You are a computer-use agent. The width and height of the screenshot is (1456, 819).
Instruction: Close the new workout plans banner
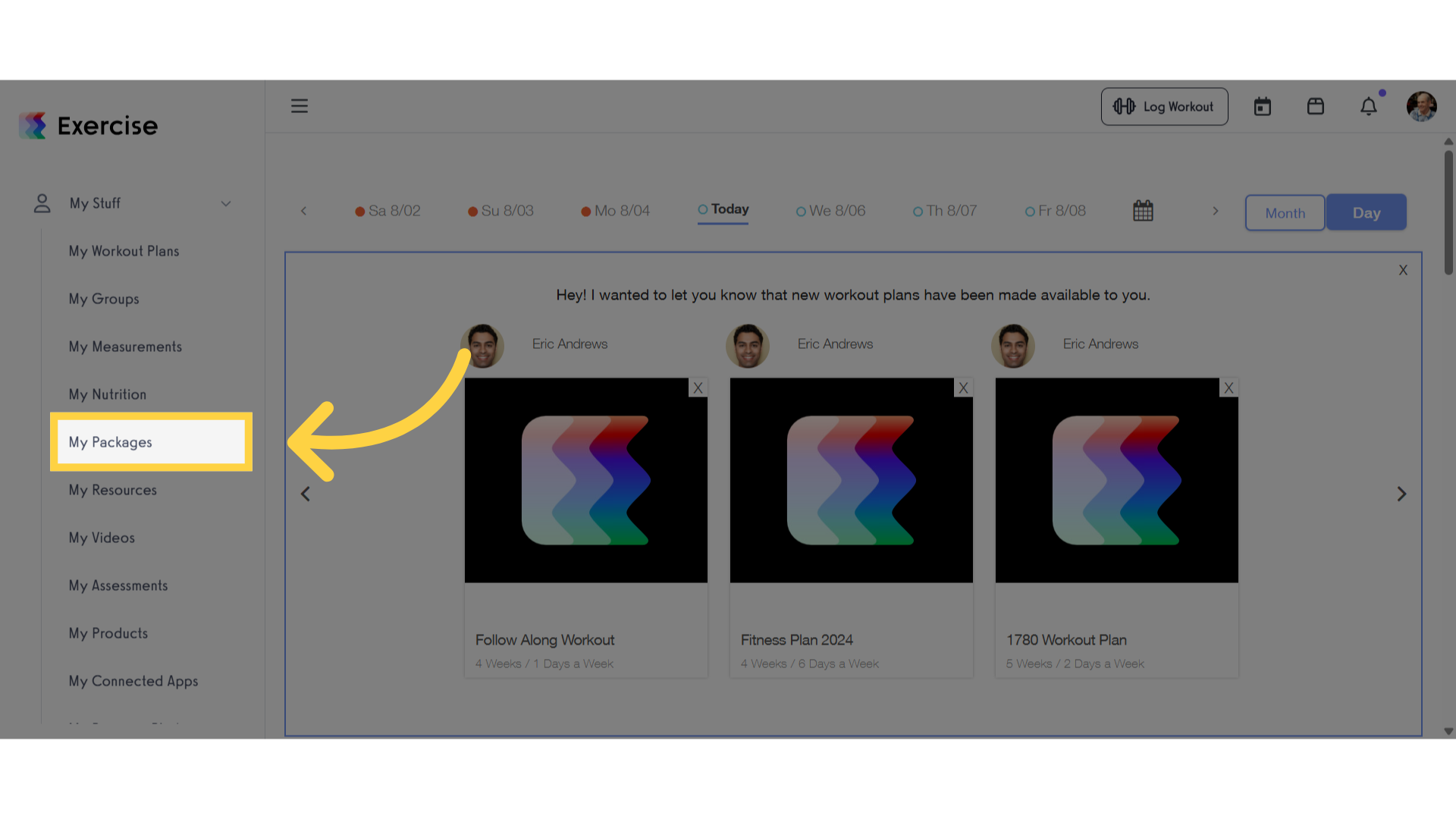click(x=1403, y=270)
